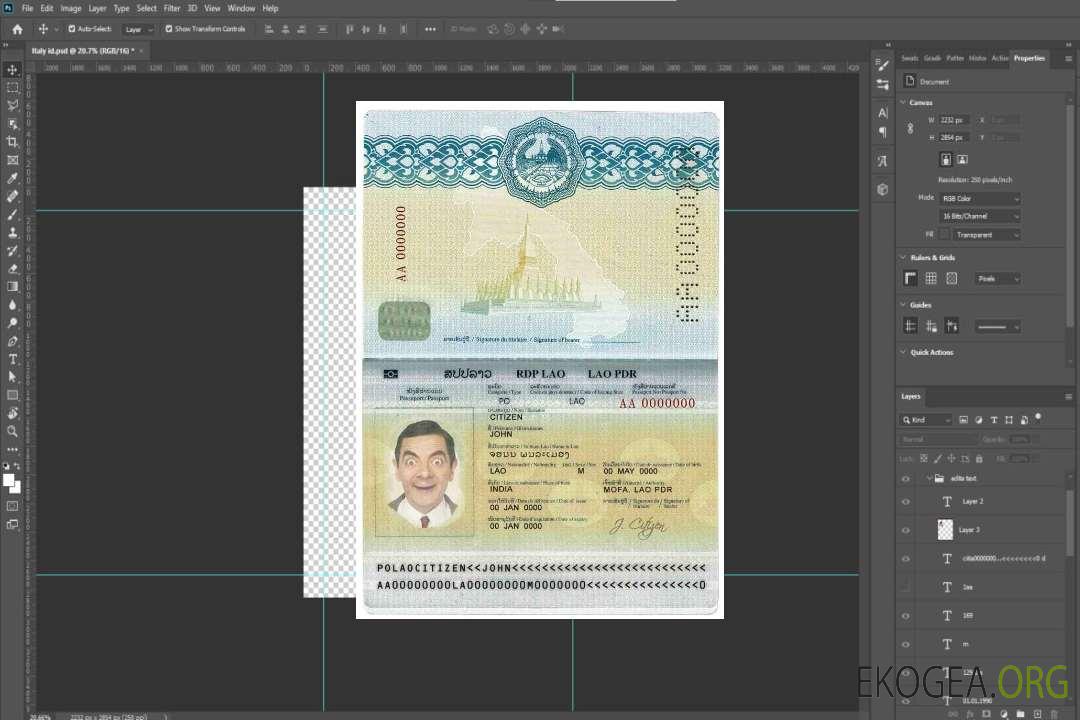
Task: Select the Blur tool
Action: point(12,305)
